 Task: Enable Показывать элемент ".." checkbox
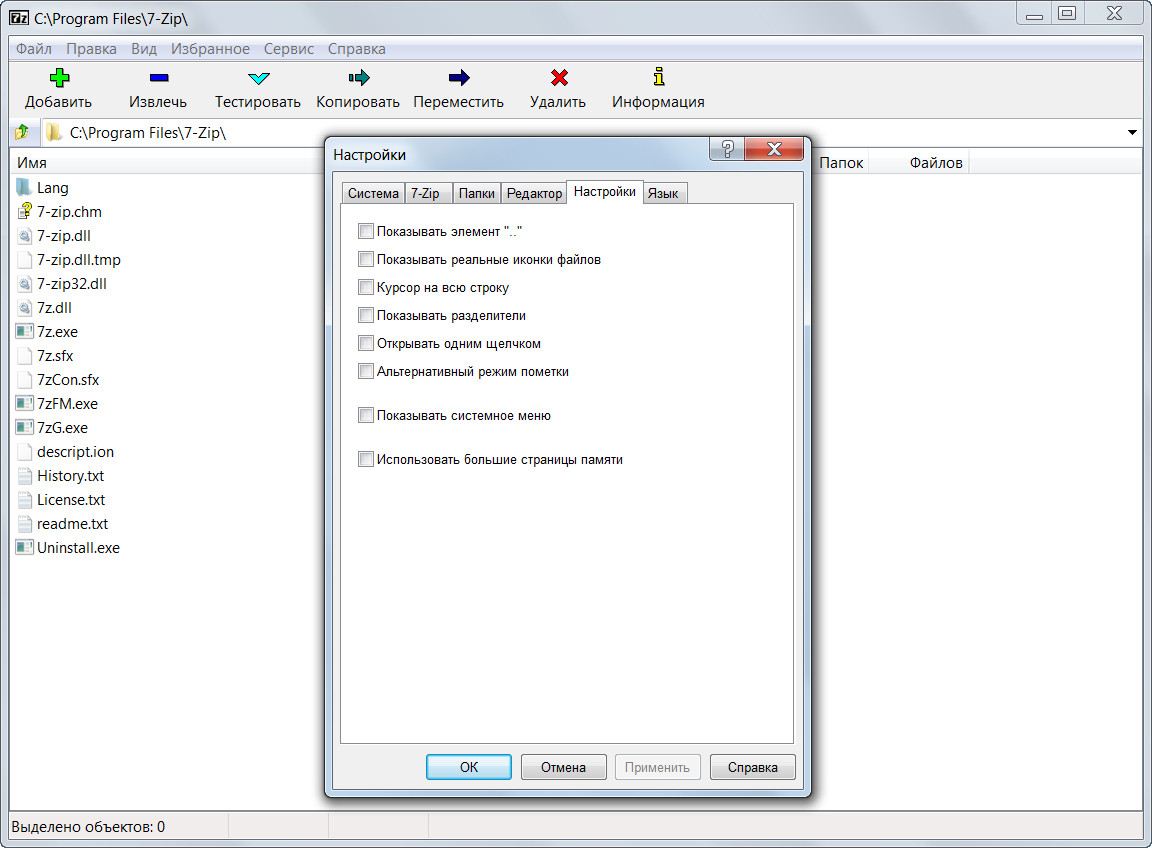[x=365, y=231]
